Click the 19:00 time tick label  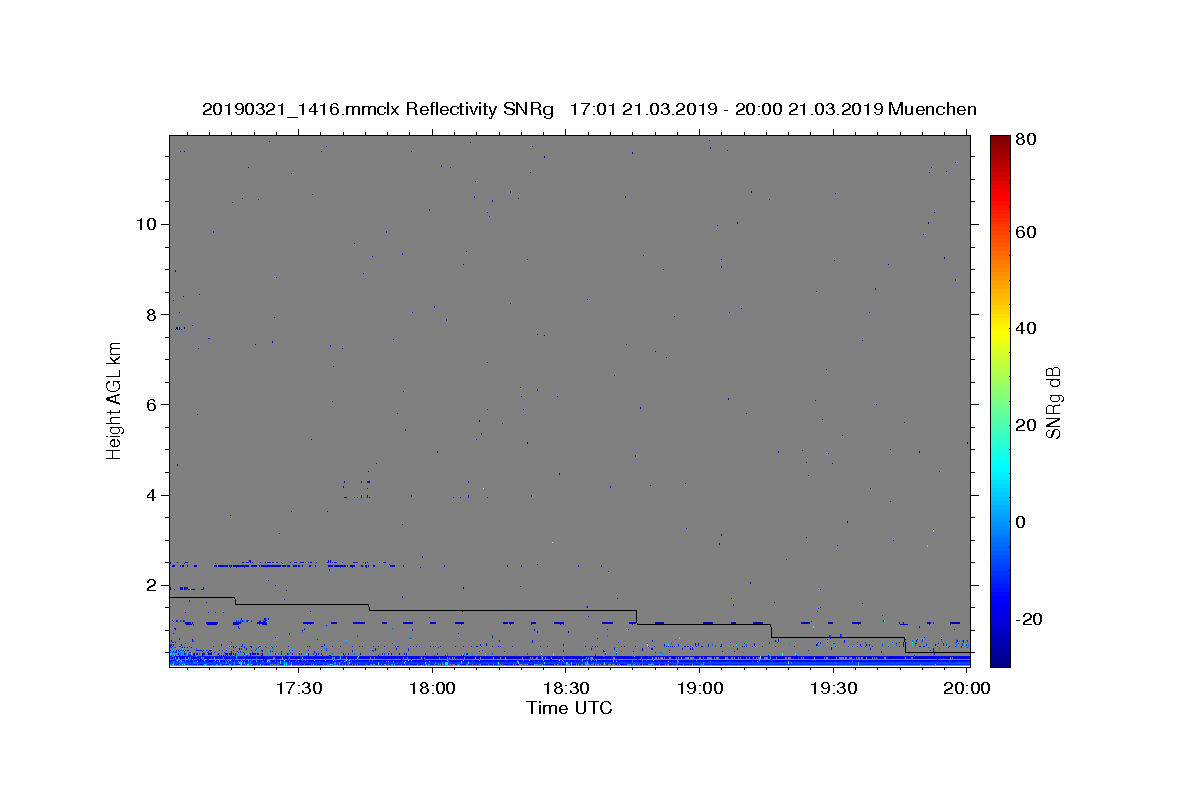700,688
